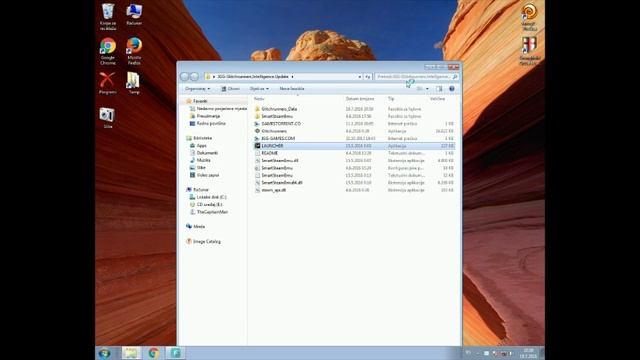The image size is (640, 360).
Task: Refresh the folder via the address bar button
Action: (368, 76)
